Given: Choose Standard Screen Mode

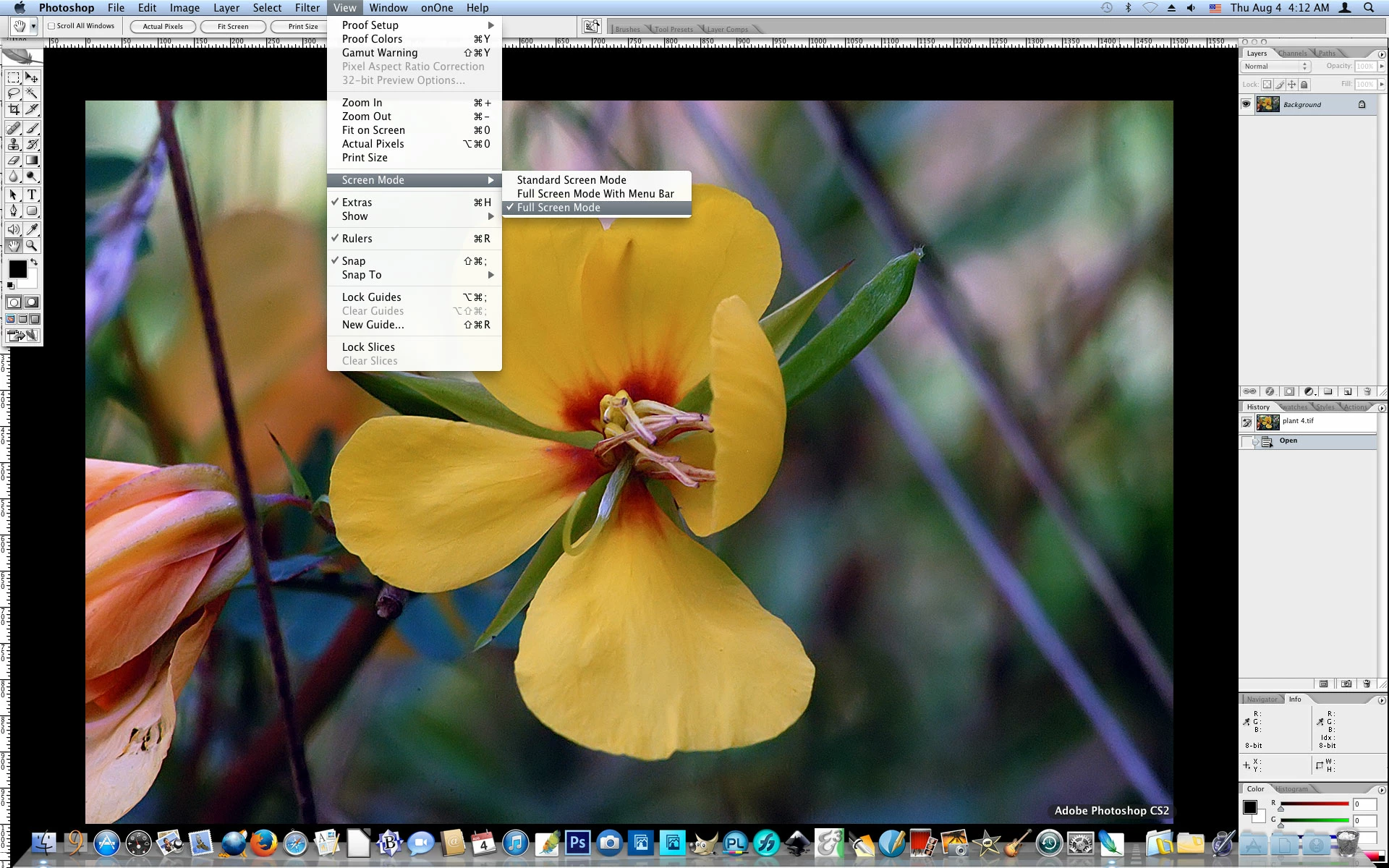Looking at the screenshot, I should point(572,180).
